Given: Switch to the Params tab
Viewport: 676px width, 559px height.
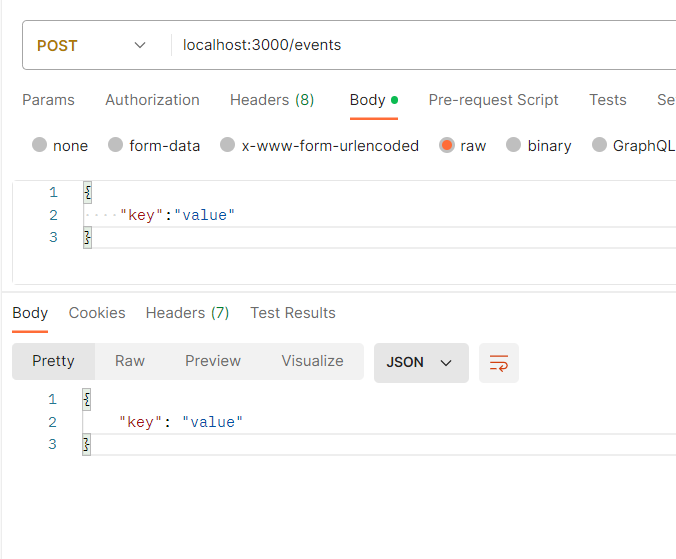Looking at the screenshot, I should coord(48,100).
